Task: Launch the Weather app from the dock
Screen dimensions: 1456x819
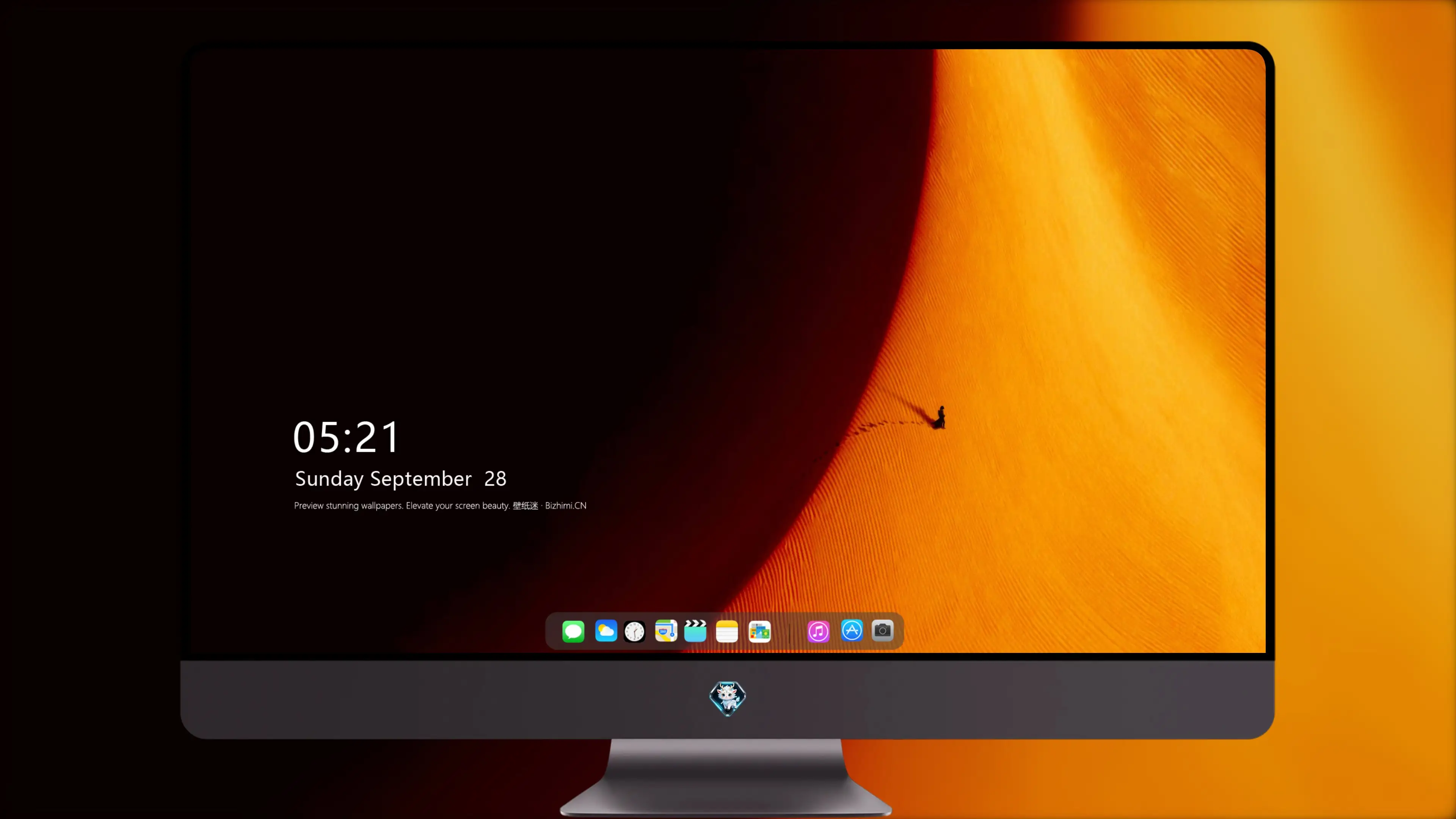Action: [x=606, y=631]
